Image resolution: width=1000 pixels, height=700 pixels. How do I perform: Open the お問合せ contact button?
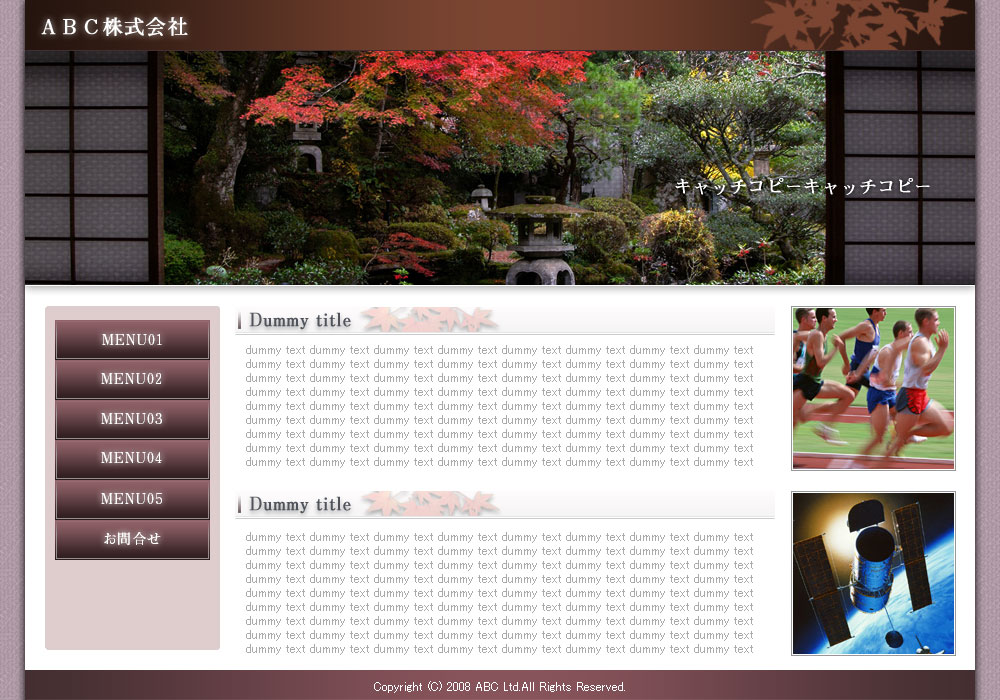point(132,539)
